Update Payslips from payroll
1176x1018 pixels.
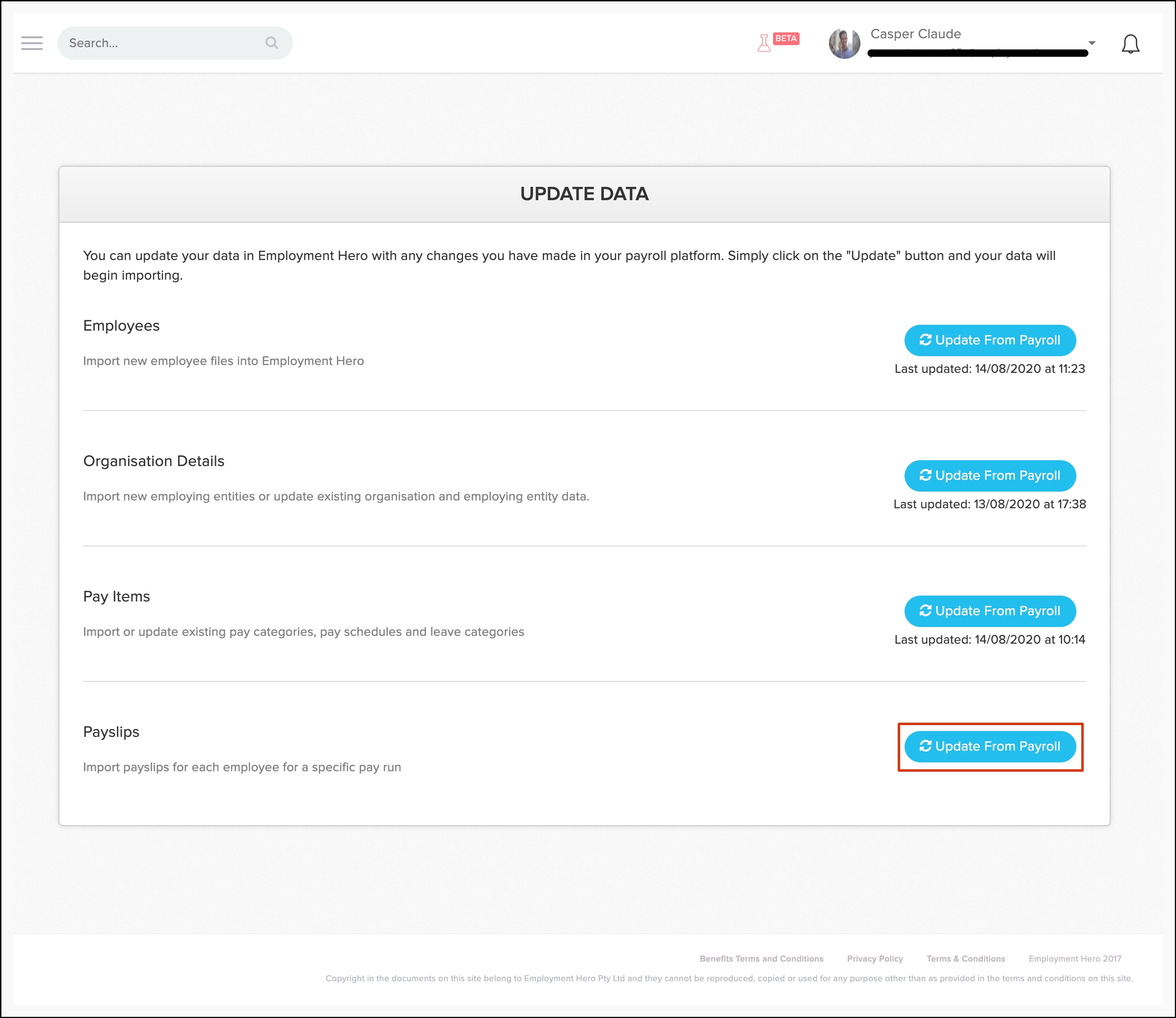coord(989,747)
